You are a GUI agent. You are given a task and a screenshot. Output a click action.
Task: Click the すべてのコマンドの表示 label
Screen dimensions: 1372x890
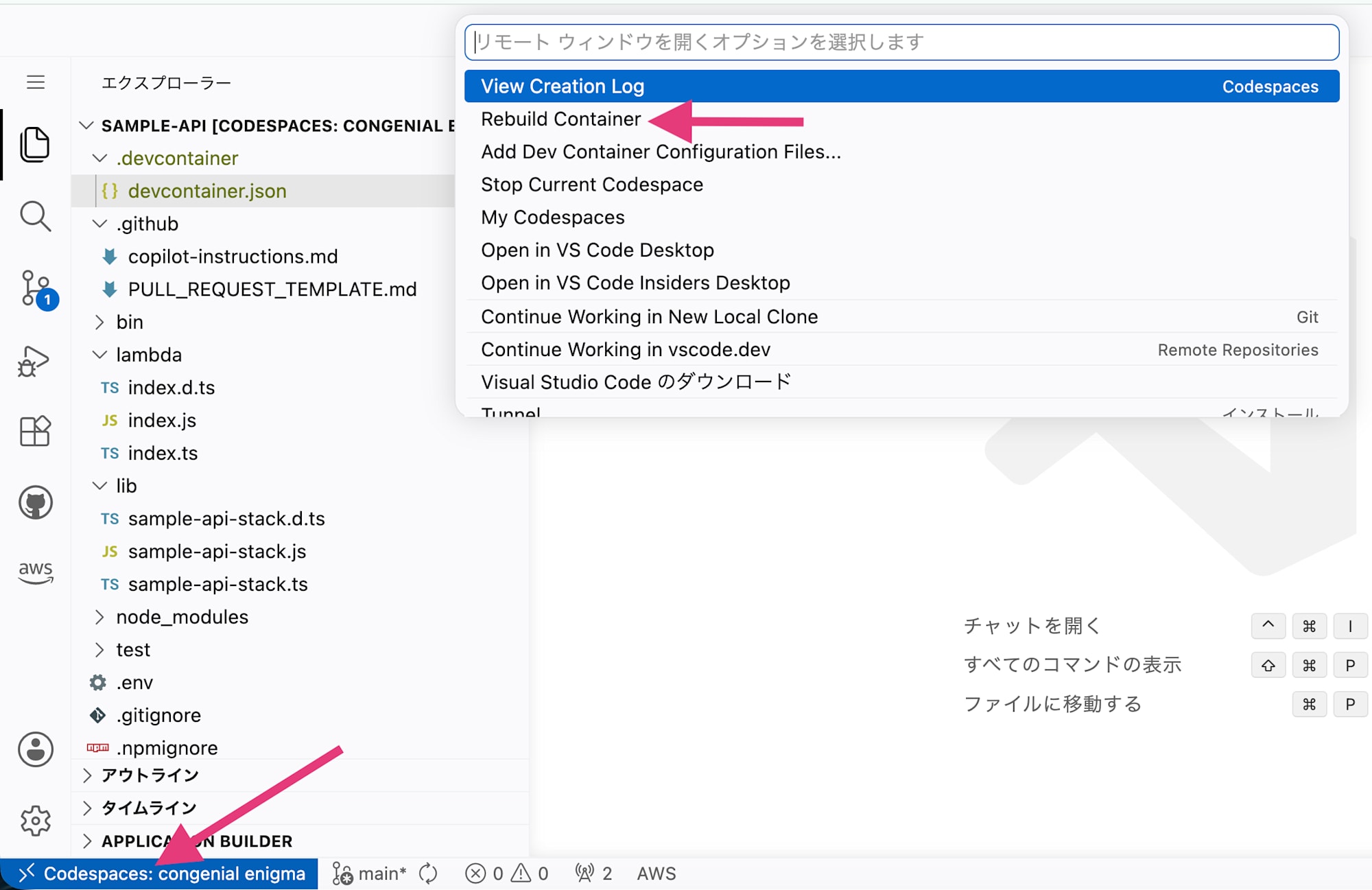point(1072,665)
